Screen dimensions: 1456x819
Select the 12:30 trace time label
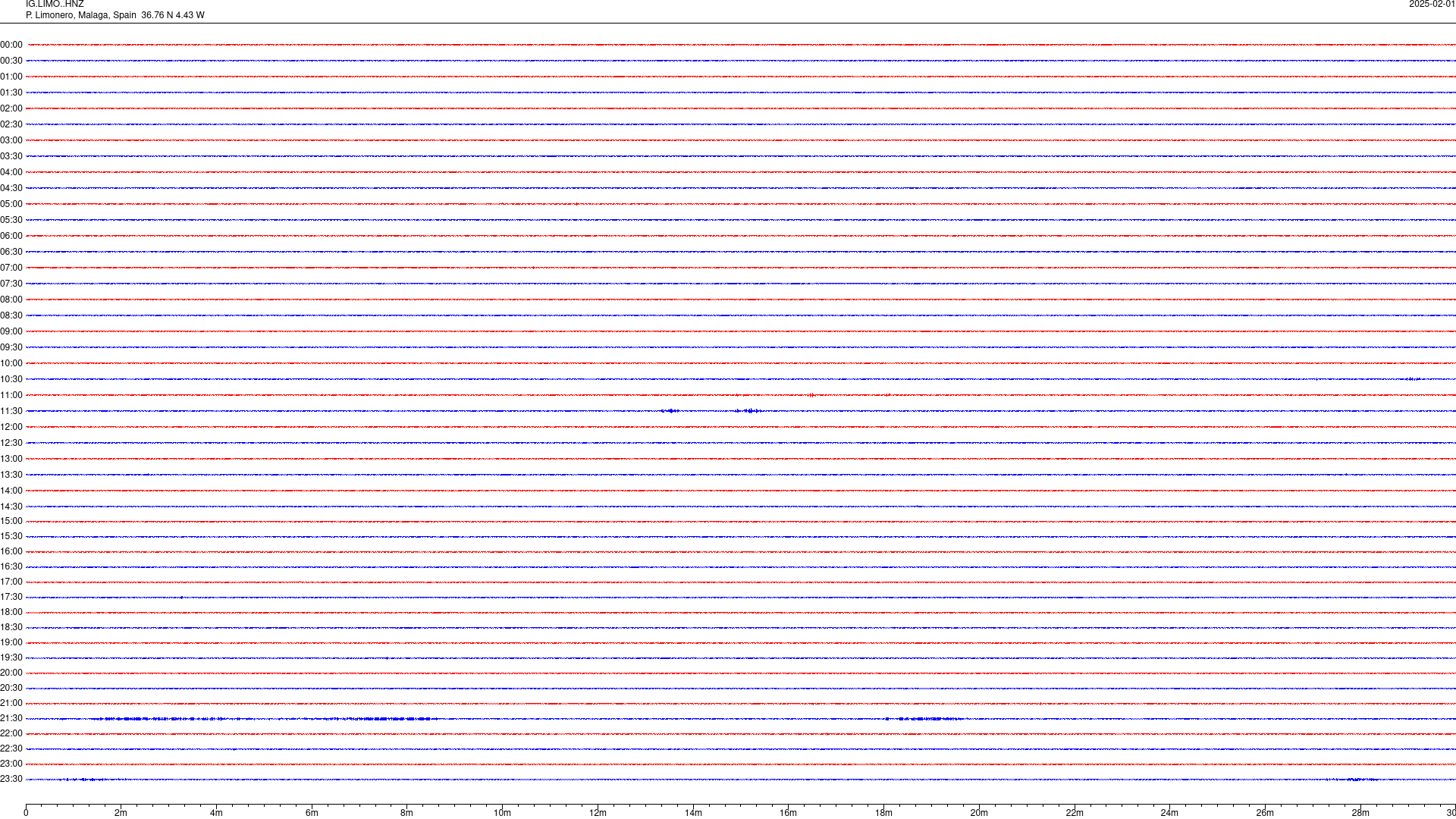(x=11, y=443)
